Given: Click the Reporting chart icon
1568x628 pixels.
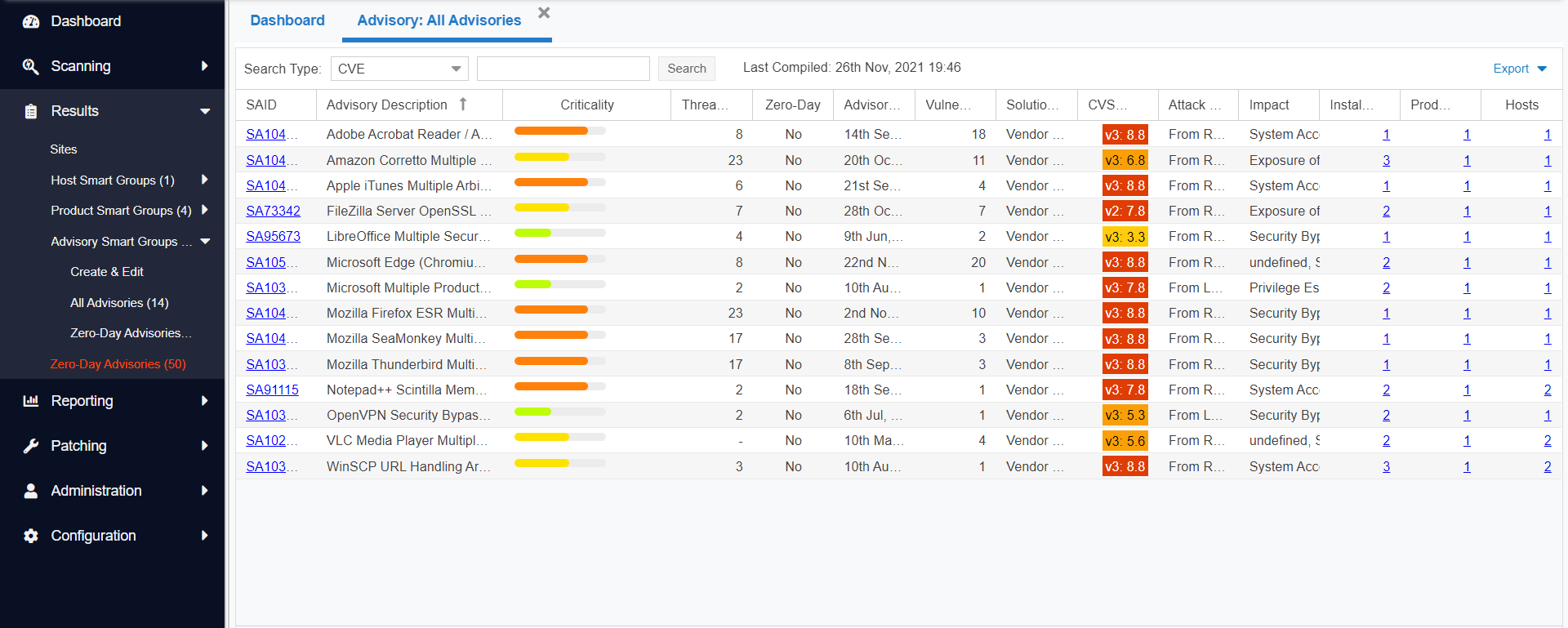Looking at the screenshot, I should click(31, 401).
